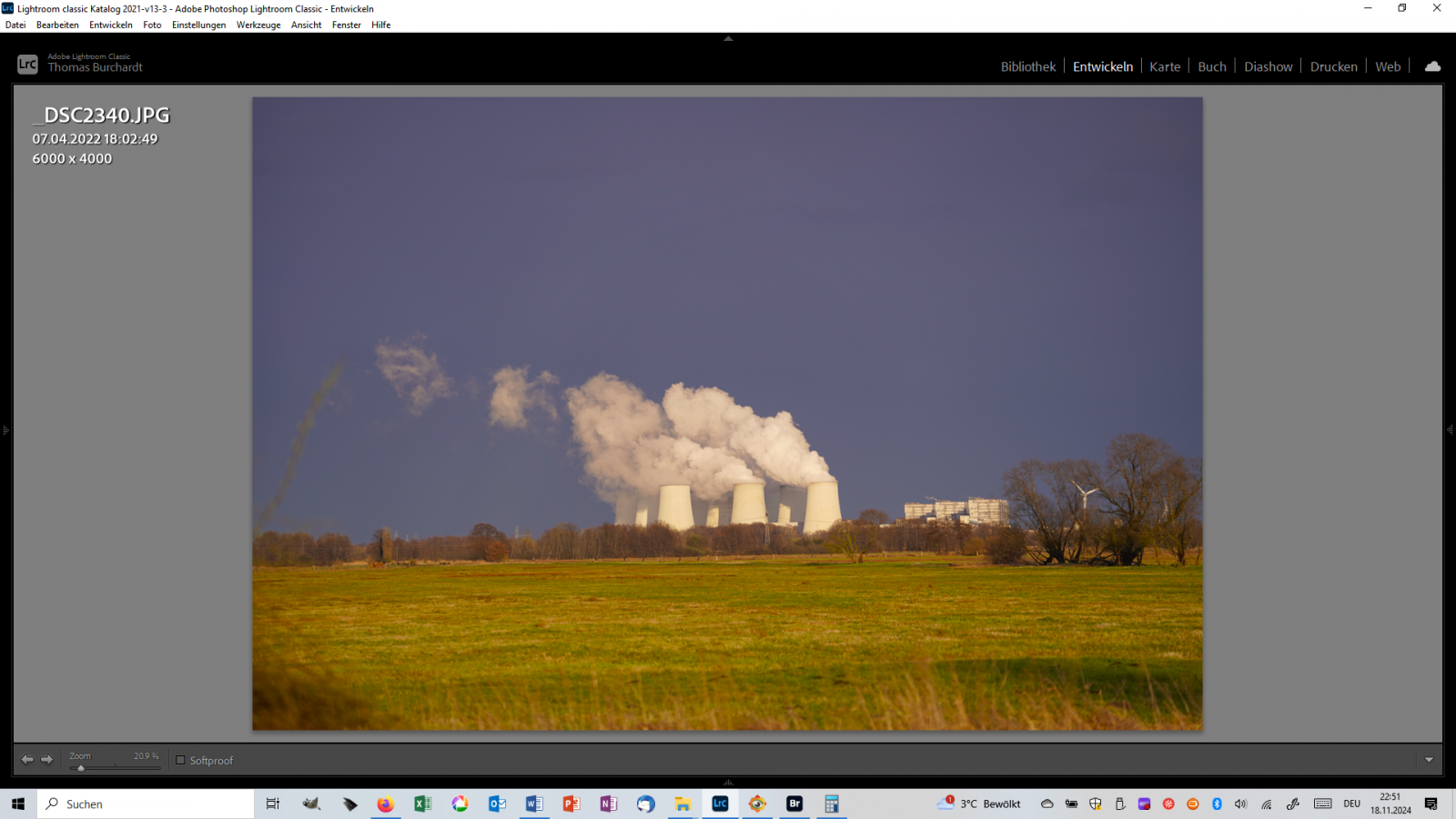Enable the Softproof checkbox
This screenshot has width=1456, height=819.
pyautogui.click(x=180, y=760)
